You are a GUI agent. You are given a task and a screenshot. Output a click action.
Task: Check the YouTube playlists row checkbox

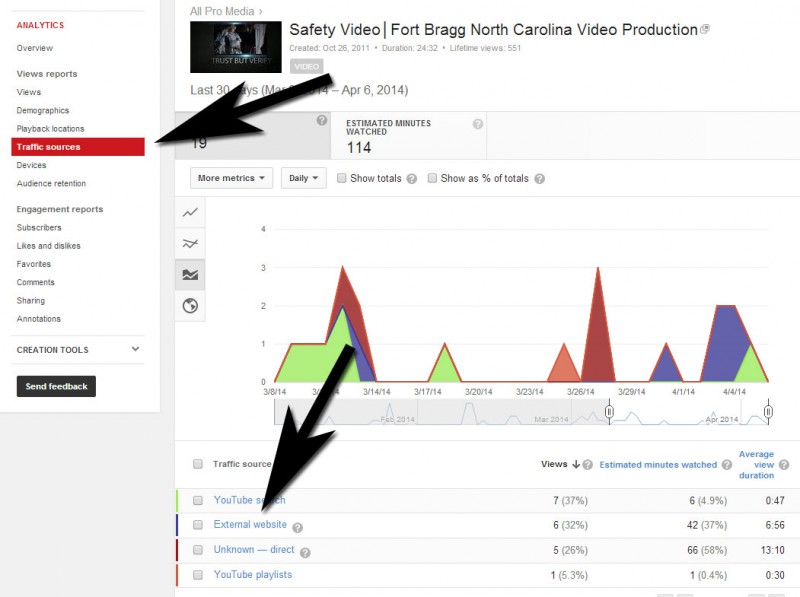click(198, 575)
